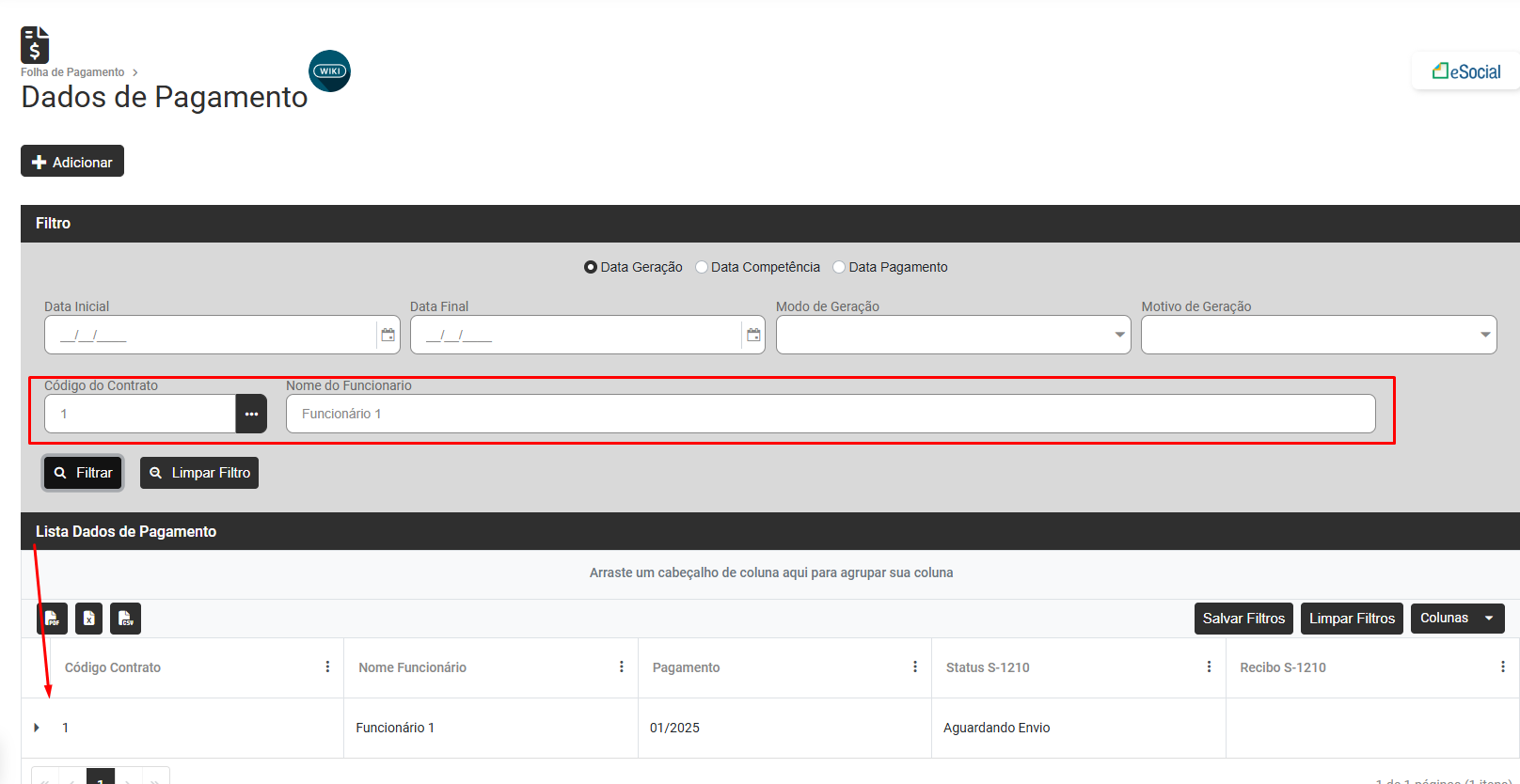Viewport: 1520px width, 784px height.
Task: Open Pagamento column options menu
Action: [x=914, y=667]
